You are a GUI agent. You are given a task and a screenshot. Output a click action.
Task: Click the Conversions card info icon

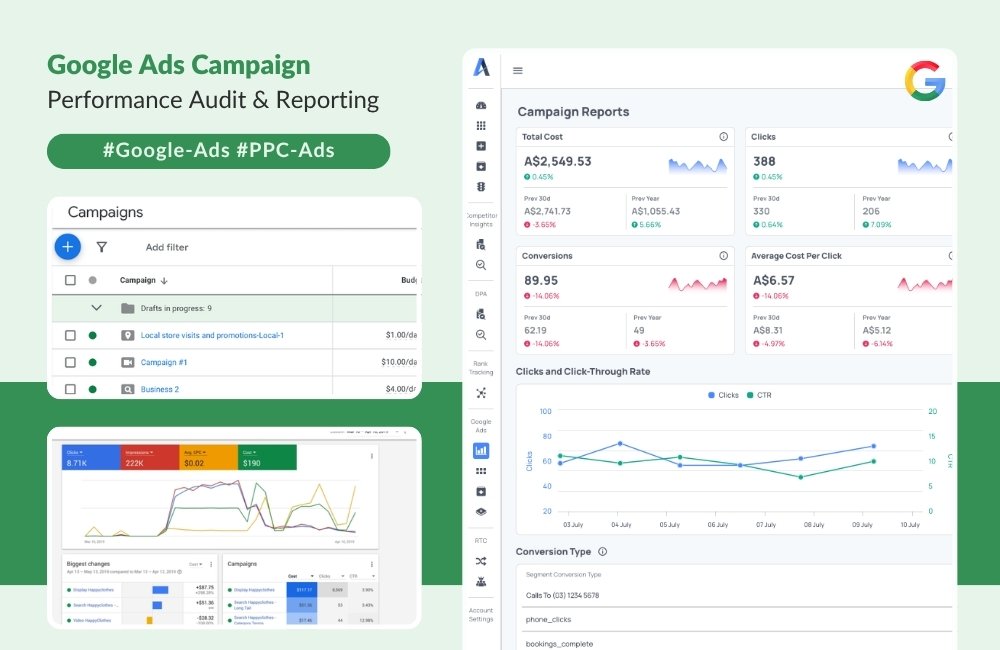coord(723,256)
